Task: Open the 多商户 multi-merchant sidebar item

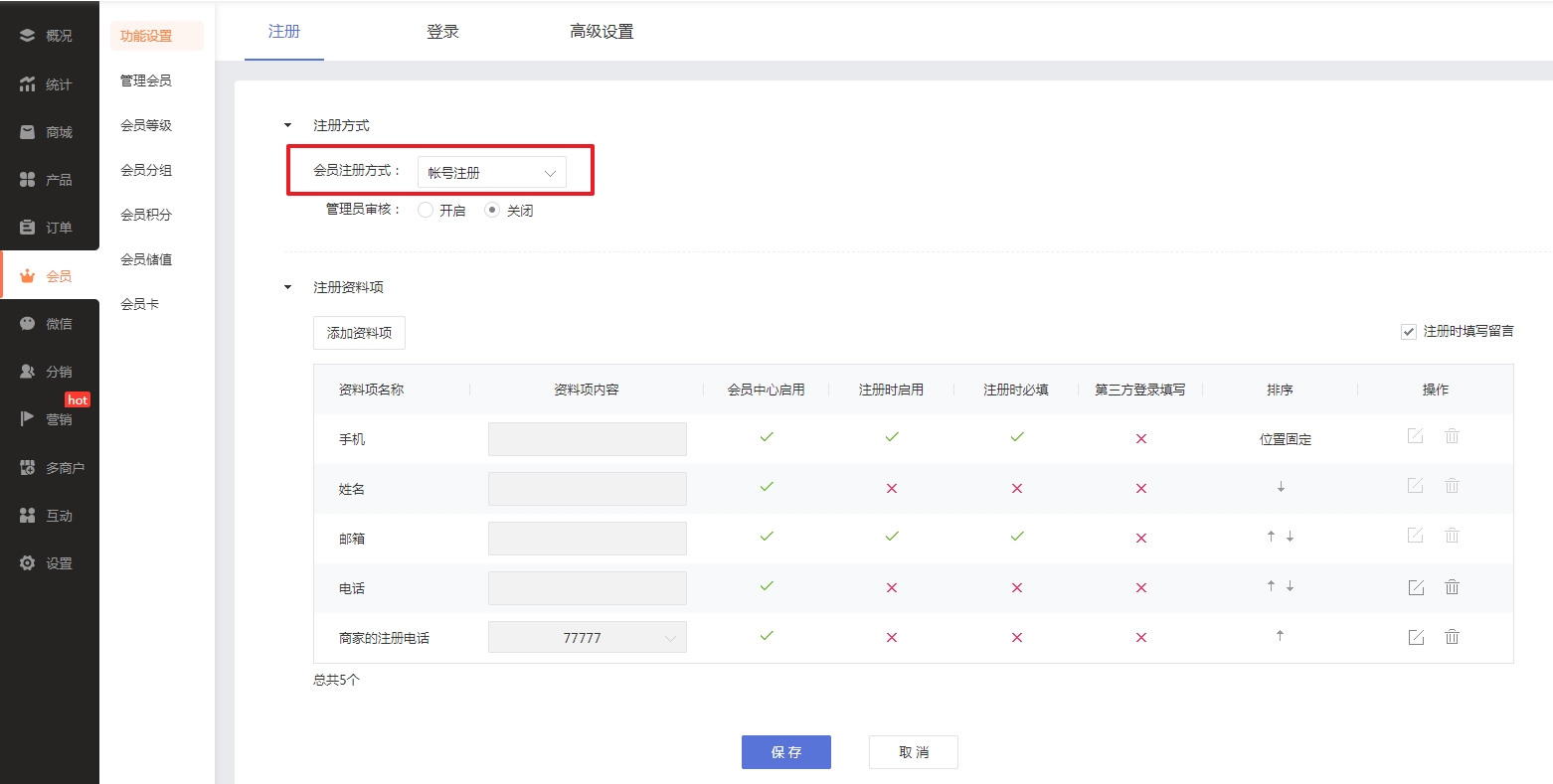Action: pyautogui.click(x=50, y=468)
